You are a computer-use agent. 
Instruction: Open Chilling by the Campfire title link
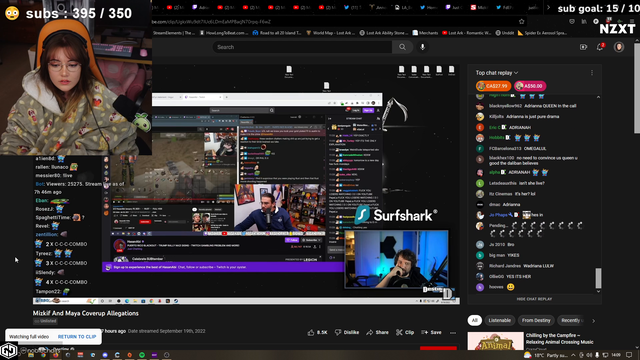[x=559, y=339]
